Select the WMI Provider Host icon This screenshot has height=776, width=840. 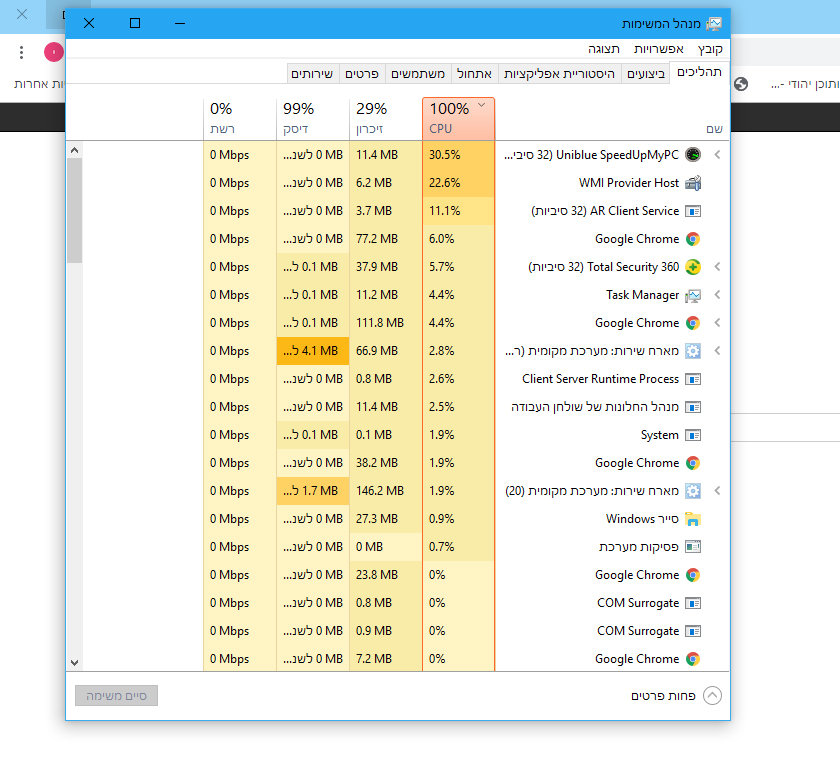click(693, 183)
